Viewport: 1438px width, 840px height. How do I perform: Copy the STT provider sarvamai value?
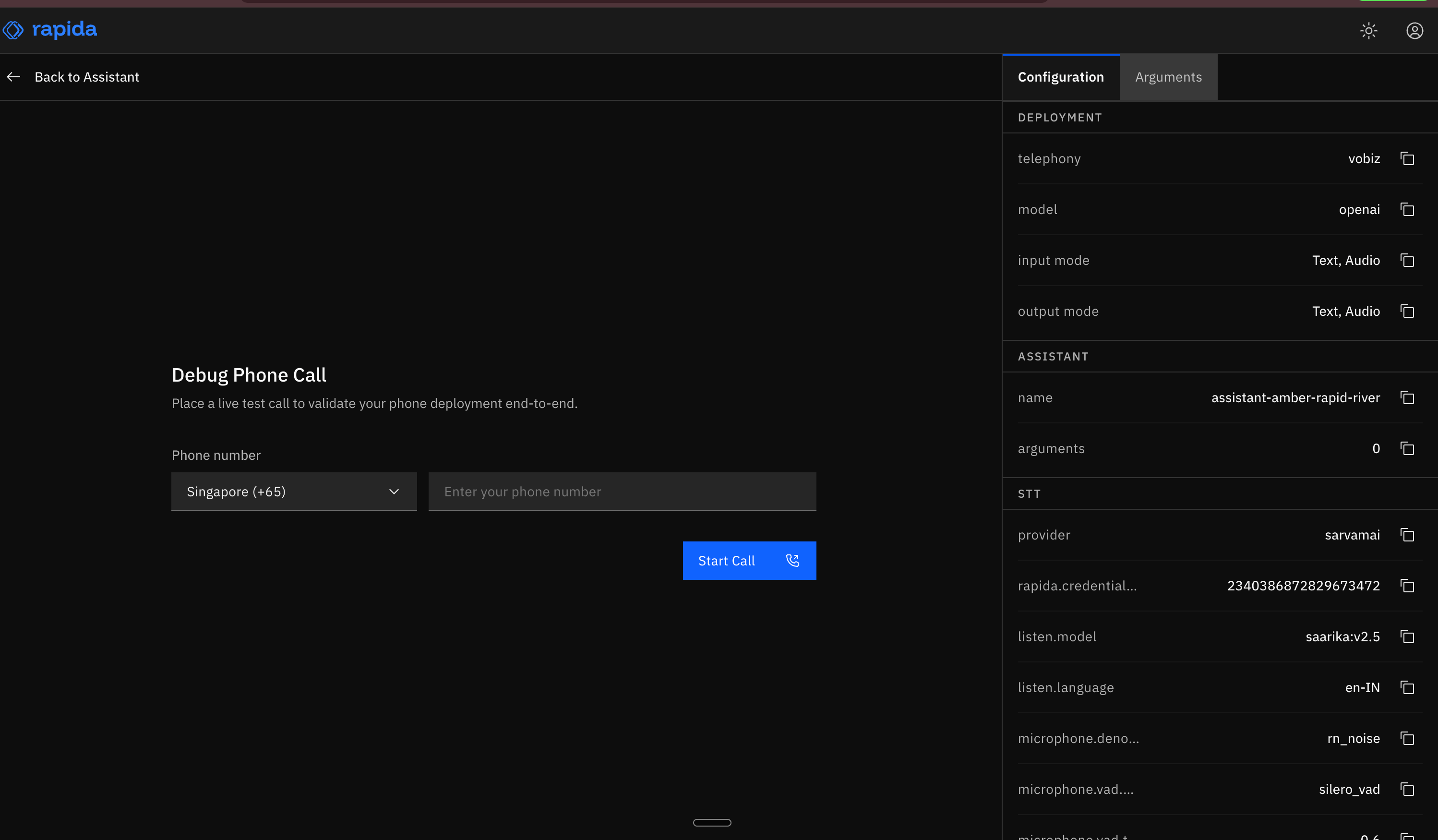pos(1407,535)
